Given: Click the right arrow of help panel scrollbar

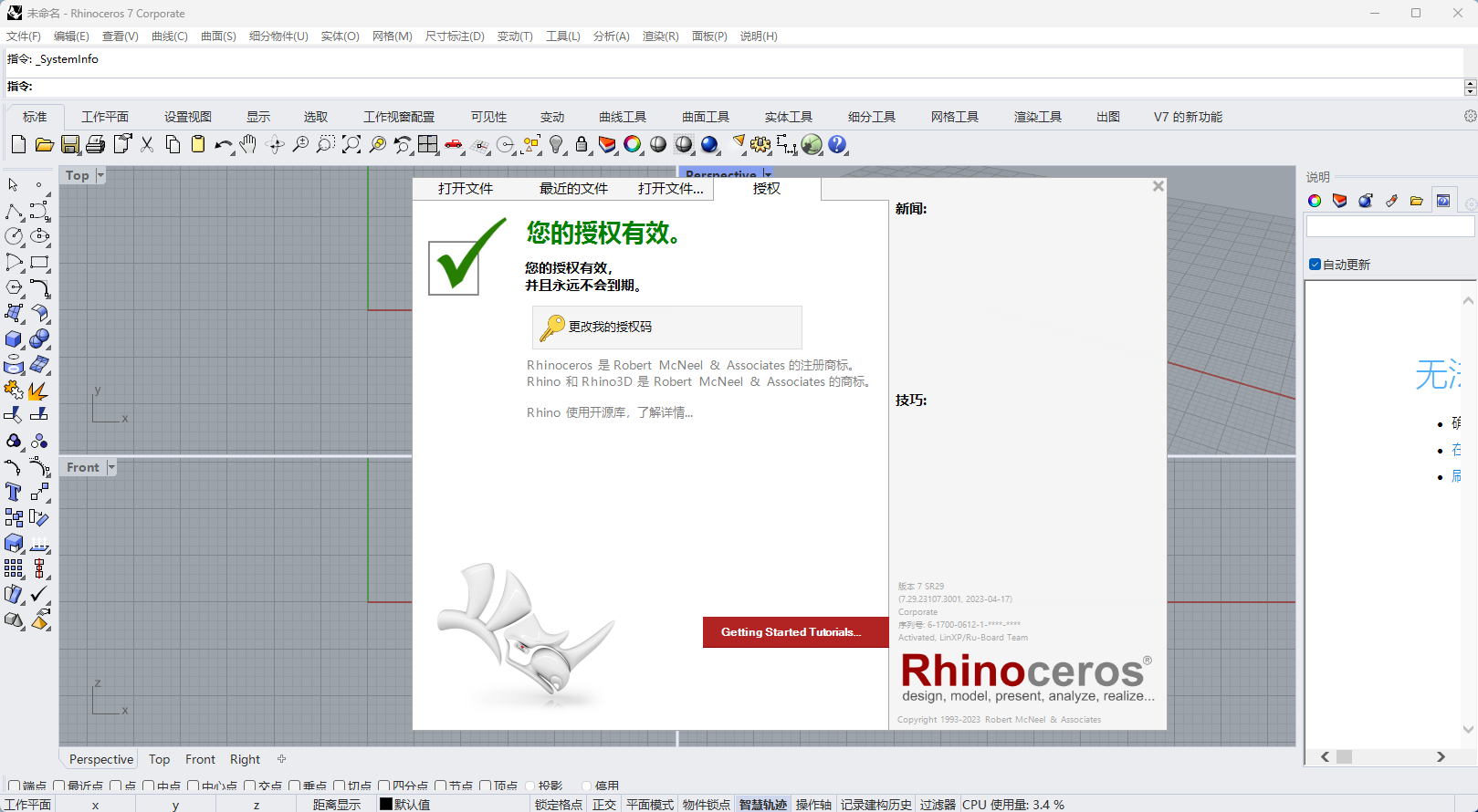Looking at the screenshot, I should click(x=1441, y=757).
